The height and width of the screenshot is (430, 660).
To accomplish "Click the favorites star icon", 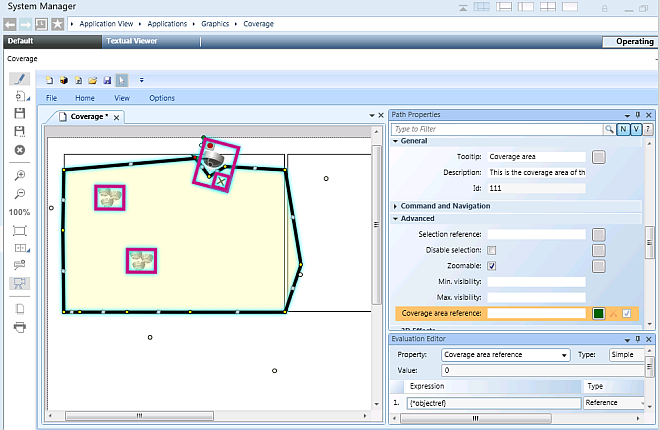I will click(58, 22).
